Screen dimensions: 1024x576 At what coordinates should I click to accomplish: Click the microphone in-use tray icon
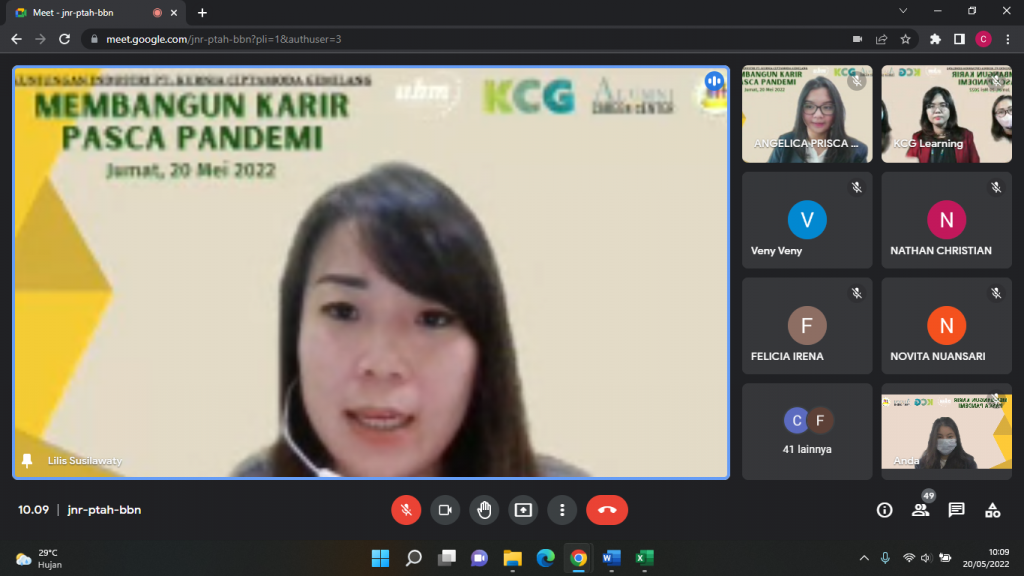tap(885, 558)
